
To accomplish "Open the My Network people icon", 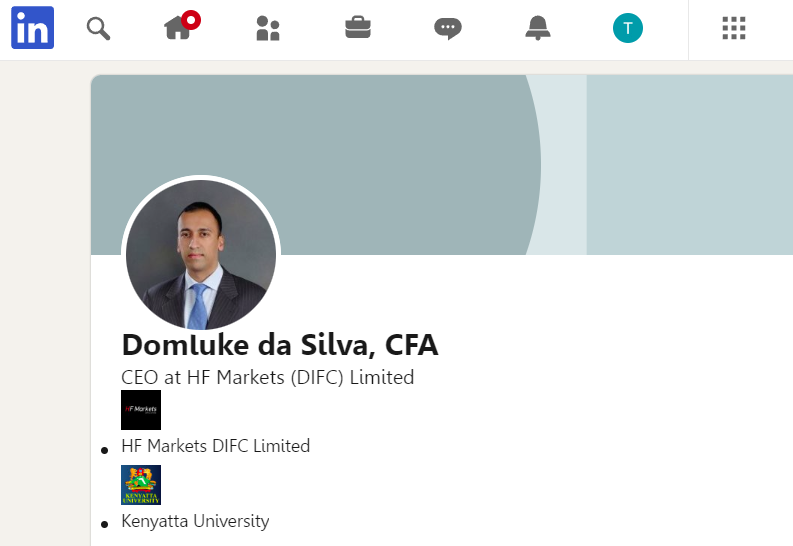I will pos(267,28).
